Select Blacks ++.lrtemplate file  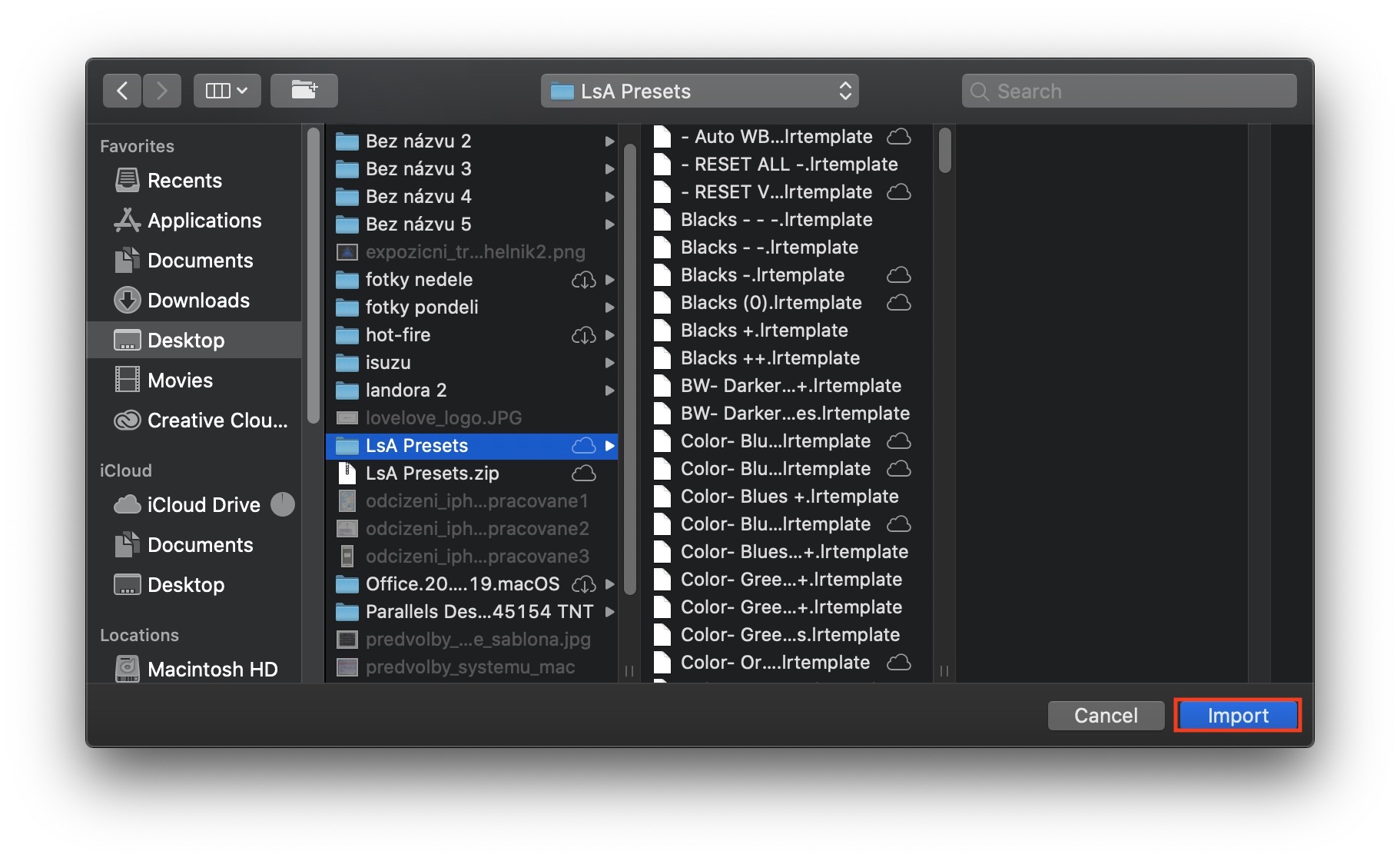pyautogui.click(x=788, y=358)
